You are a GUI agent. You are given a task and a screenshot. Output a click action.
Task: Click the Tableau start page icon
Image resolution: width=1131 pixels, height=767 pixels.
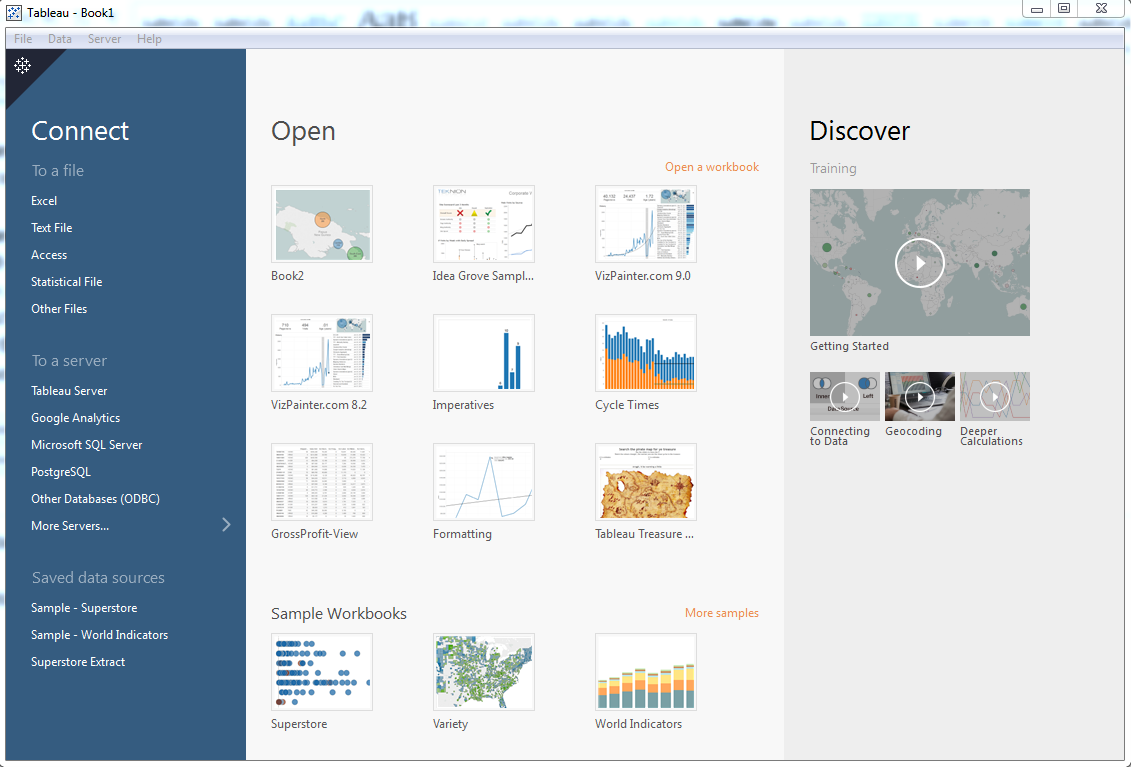pyautogui.click(x=22, y=66)
